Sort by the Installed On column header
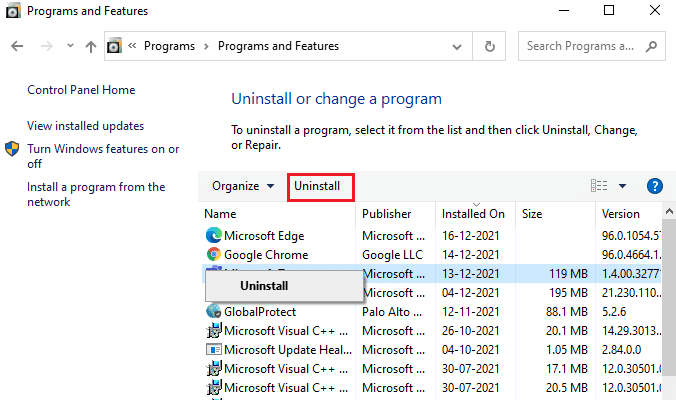 coord(473,214)
